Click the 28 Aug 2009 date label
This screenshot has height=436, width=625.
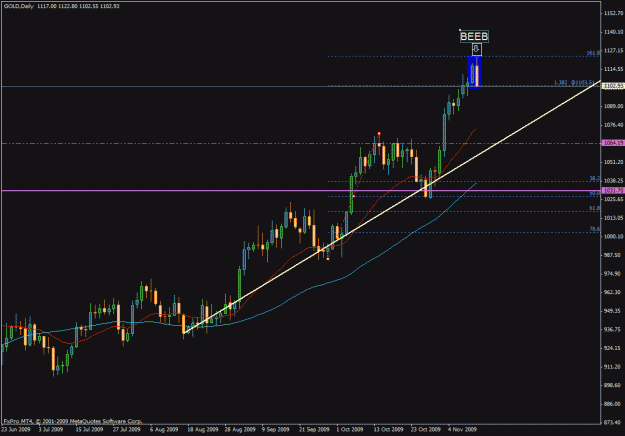point(240,430)
